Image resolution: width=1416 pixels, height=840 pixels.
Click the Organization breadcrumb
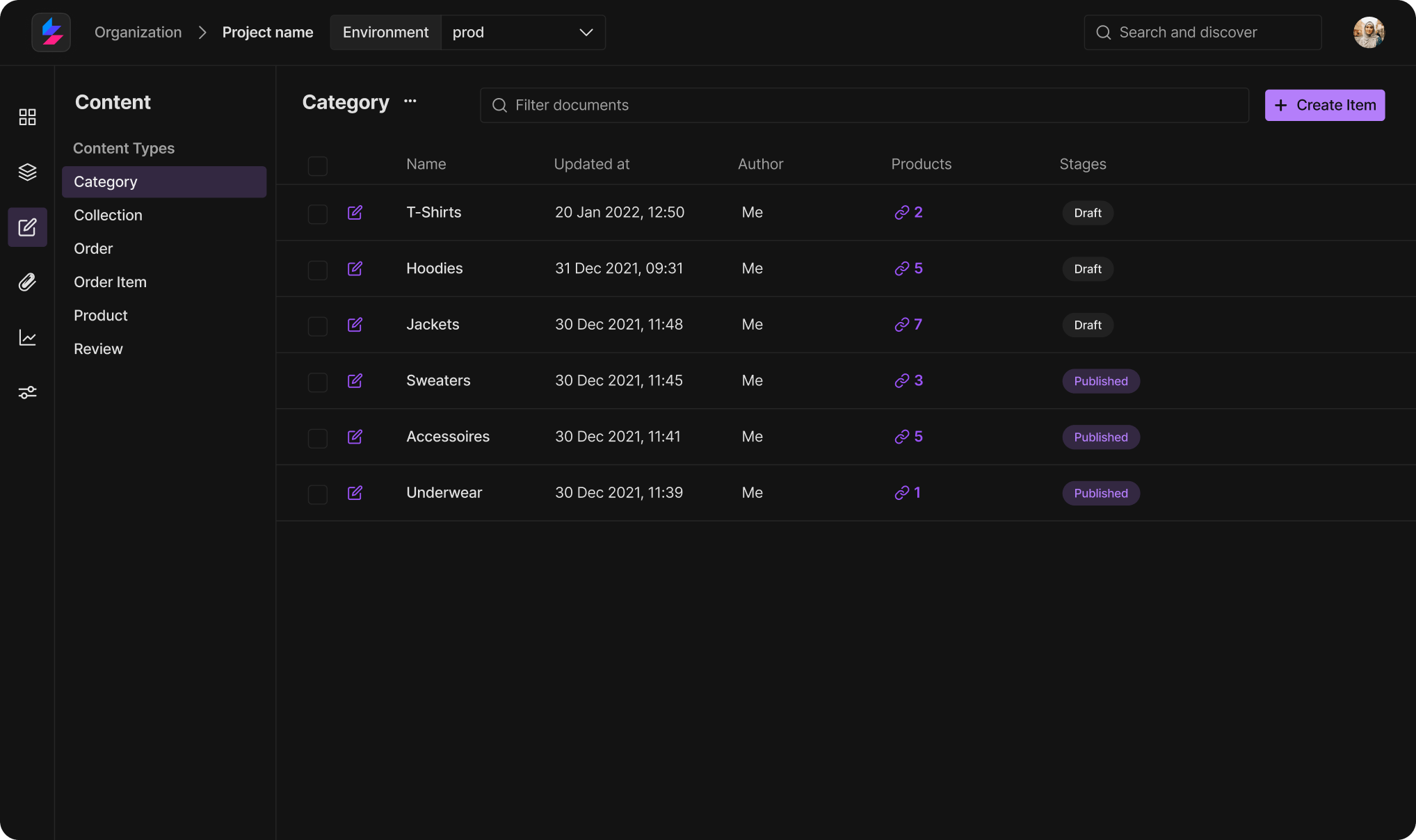[x=138, y=33]
